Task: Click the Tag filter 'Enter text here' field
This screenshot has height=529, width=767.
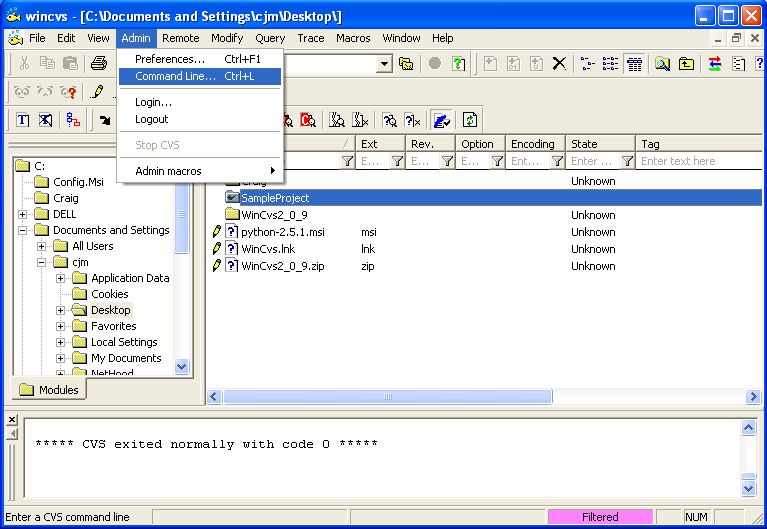Action: (x=699, y=161)
